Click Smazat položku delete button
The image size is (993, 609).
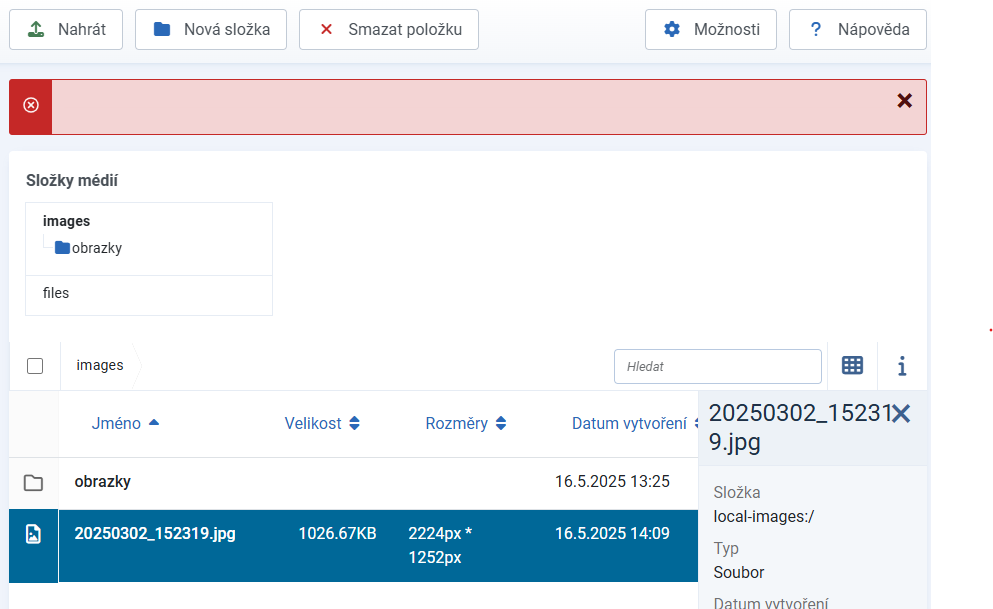pyautogui.click(x=388, y=30)
